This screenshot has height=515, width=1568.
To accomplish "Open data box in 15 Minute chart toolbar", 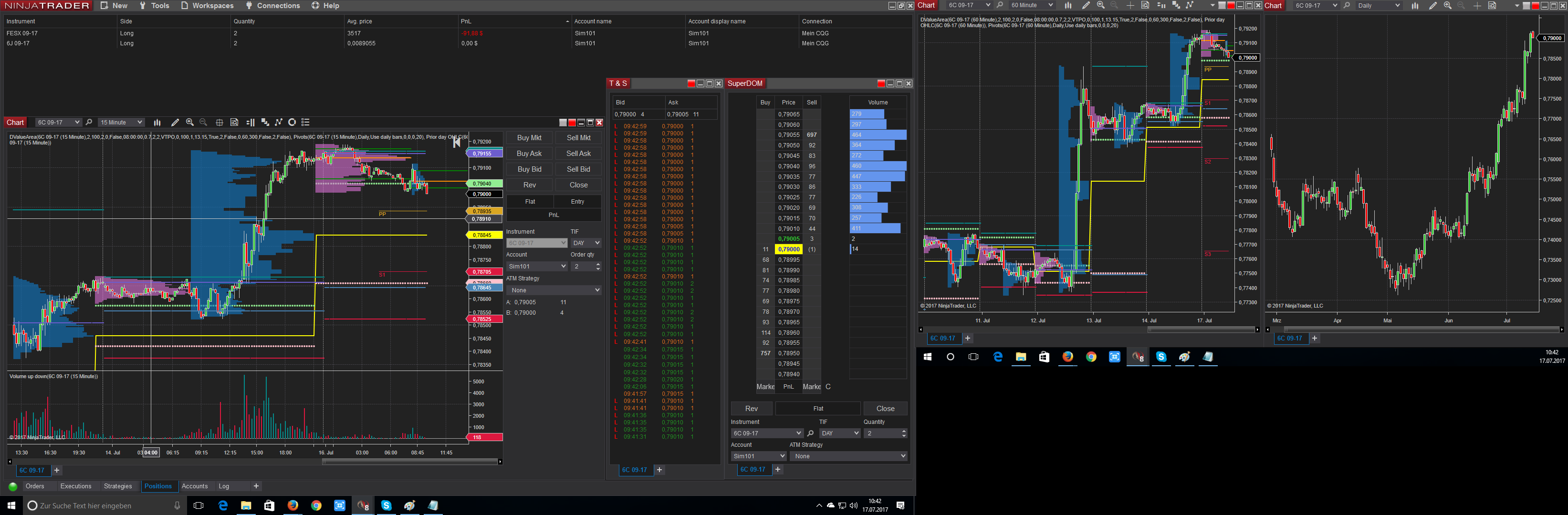I will pyautogui.click(x=234, y=122).
